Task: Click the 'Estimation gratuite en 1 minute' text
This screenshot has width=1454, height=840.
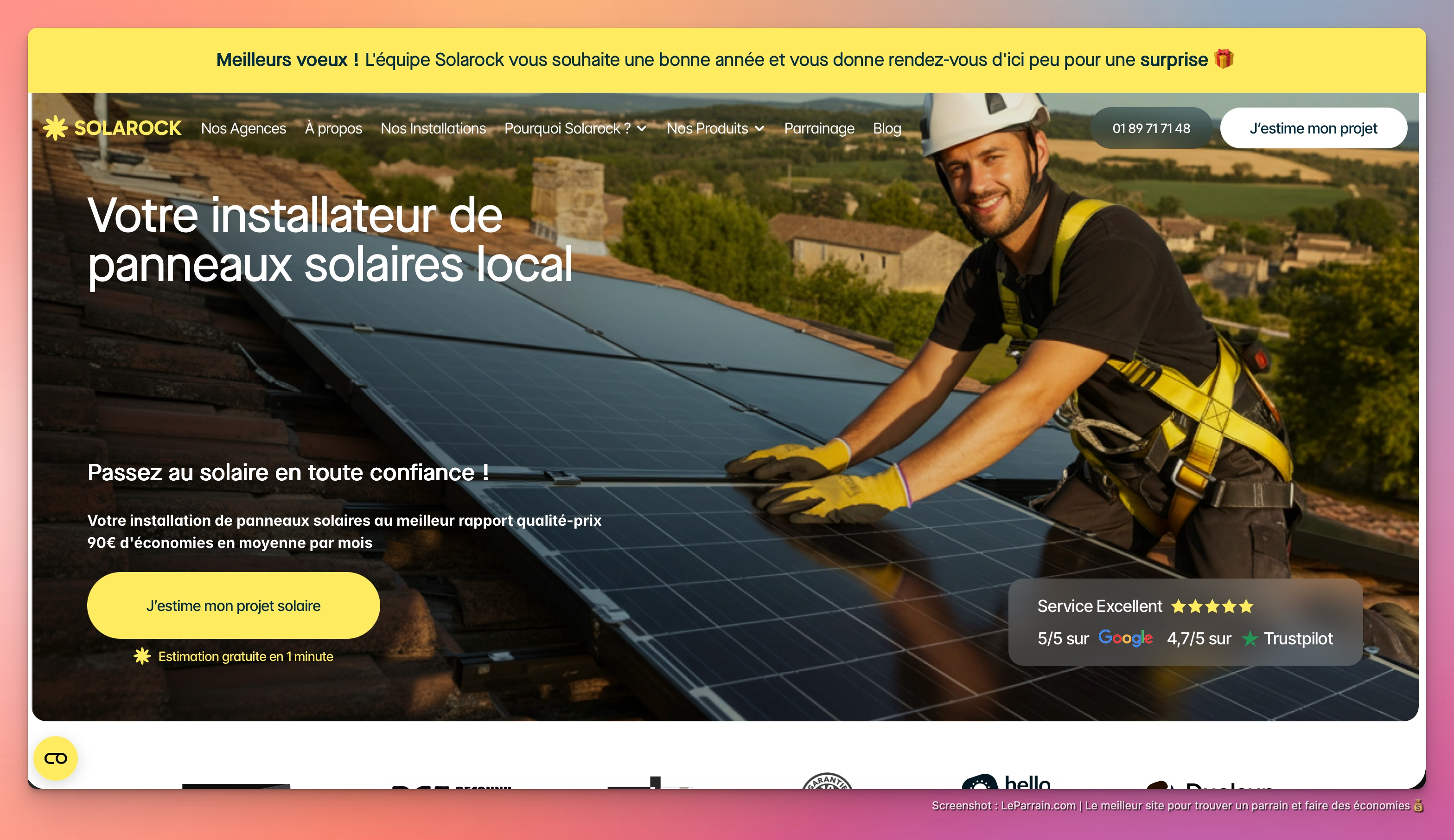Action: [246, 656]
